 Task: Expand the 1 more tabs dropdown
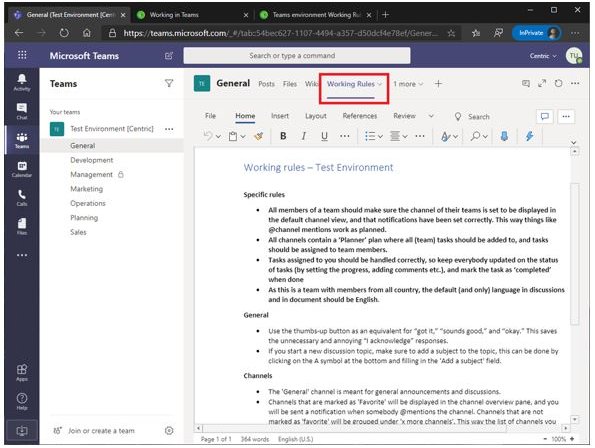(x=408, y=84)
